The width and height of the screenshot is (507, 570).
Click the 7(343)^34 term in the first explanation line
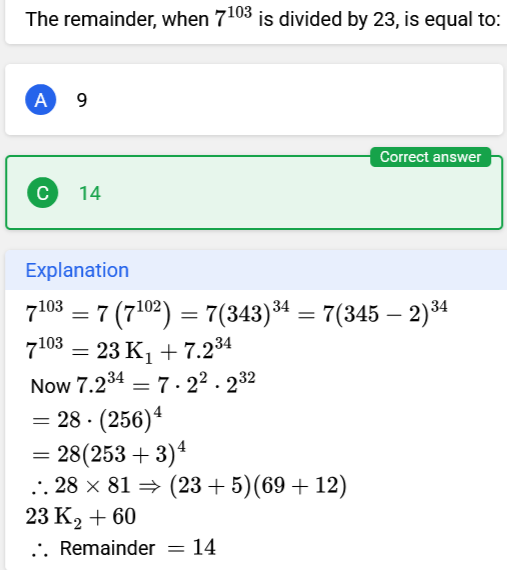pos(247,313)
